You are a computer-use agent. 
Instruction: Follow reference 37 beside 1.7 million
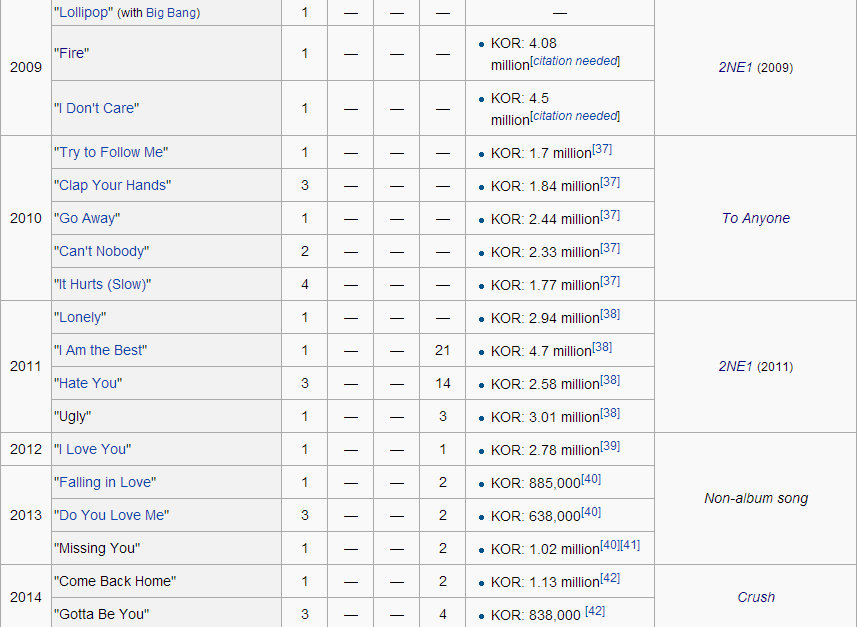(602, 149)
